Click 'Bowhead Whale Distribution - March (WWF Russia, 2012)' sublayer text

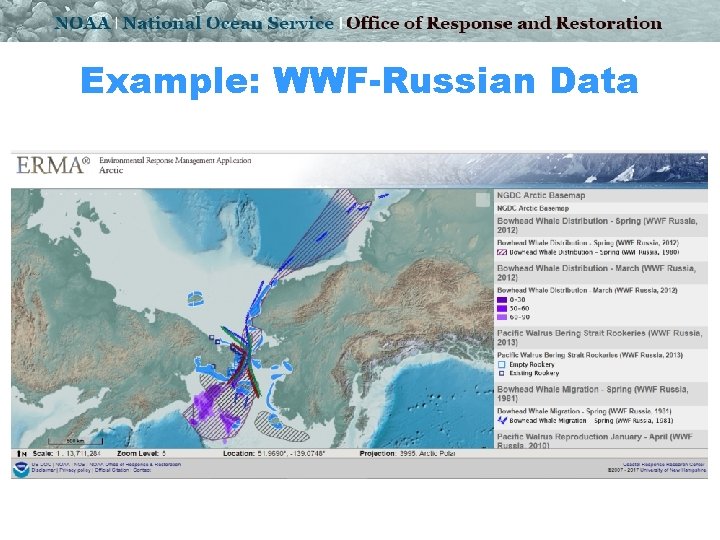(x=587, y=290)
